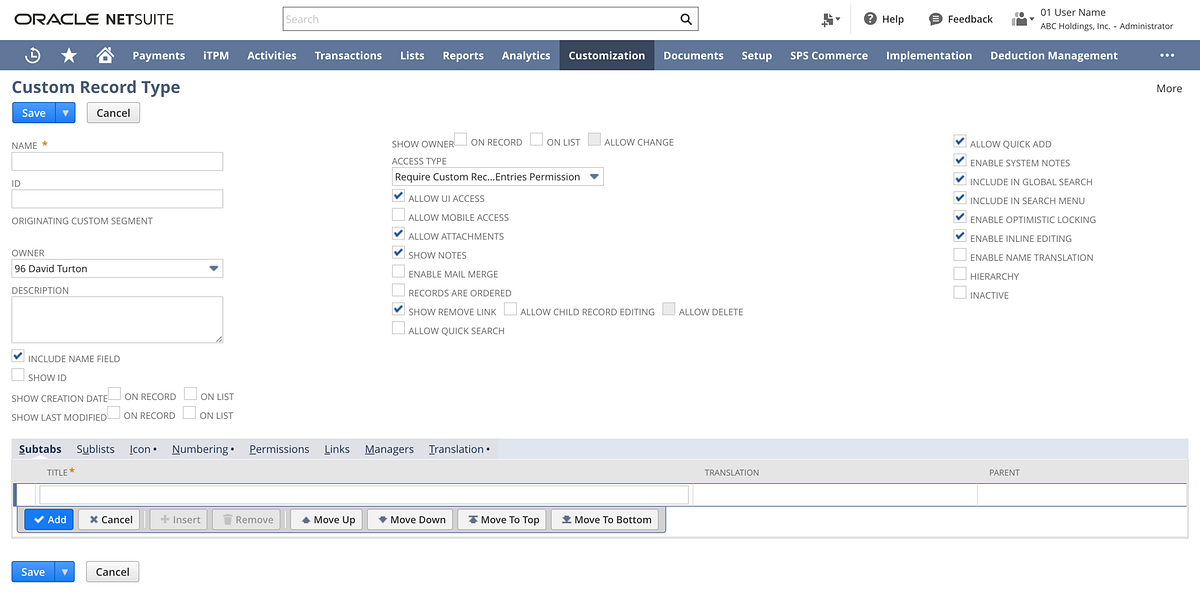This screenshot has width=1200, height=592.
Task: Open the overflow menu with three dots
Action: coord(1166,55)
